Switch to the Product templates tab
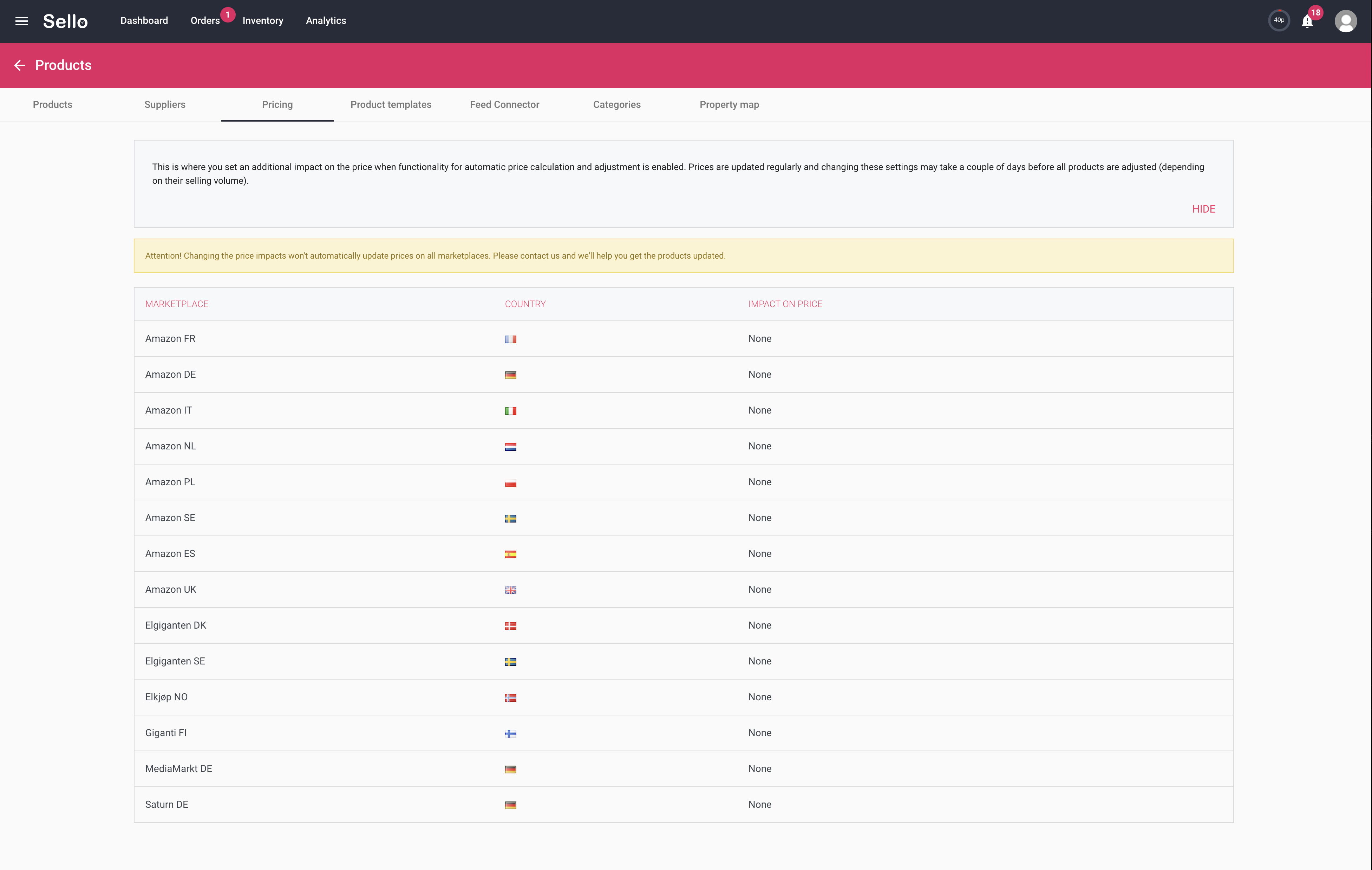 tap(391, 104)
